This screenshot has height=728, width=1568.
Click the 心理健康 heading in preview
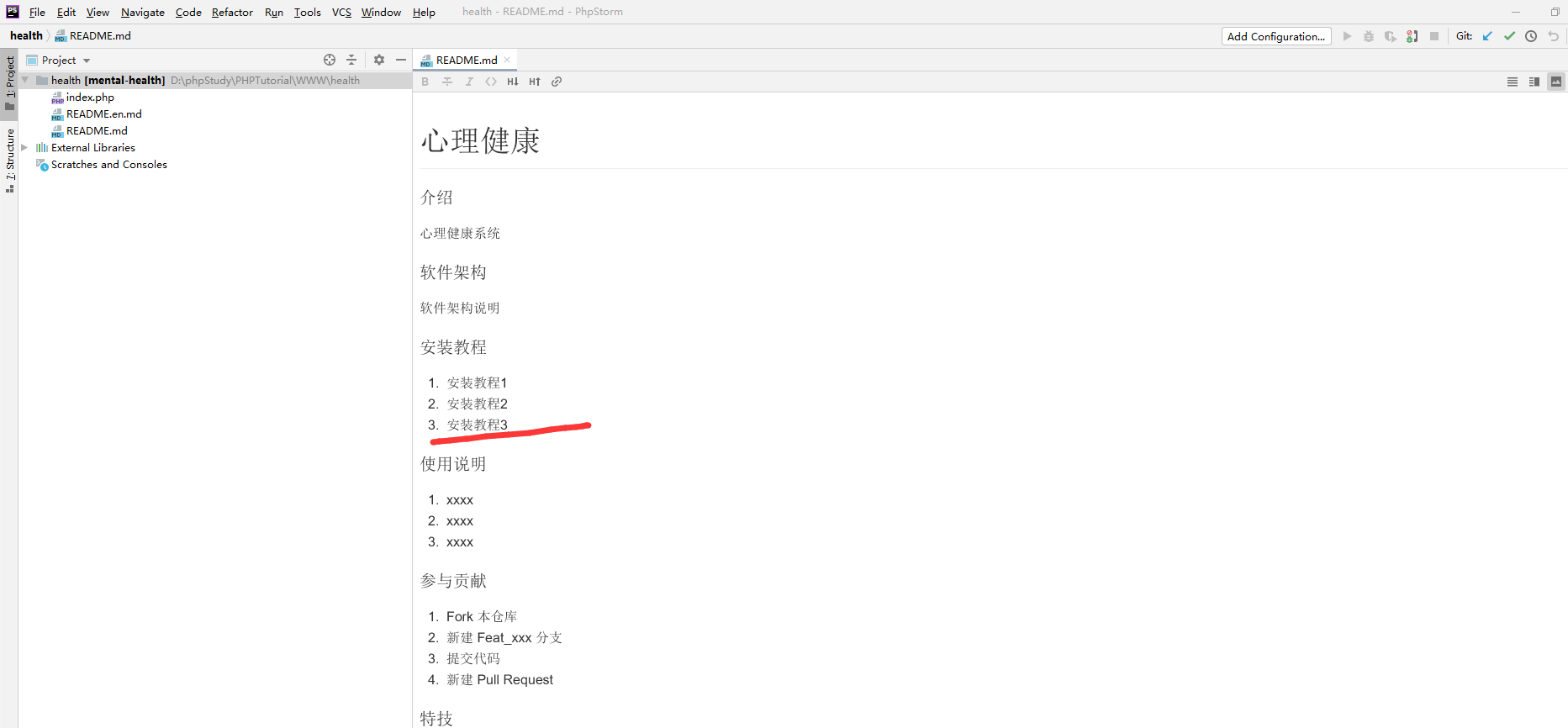[480, 140]
